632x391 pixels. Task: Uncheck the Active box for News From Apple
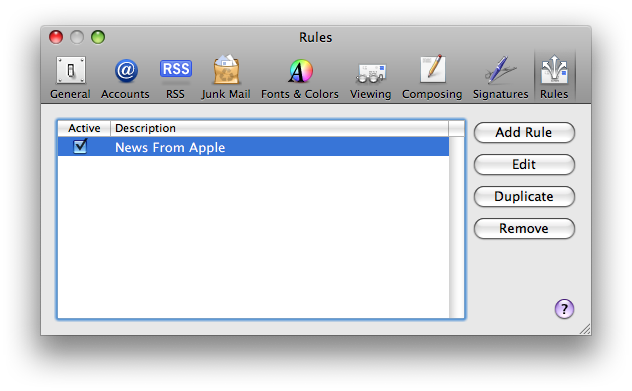(80, 146)
